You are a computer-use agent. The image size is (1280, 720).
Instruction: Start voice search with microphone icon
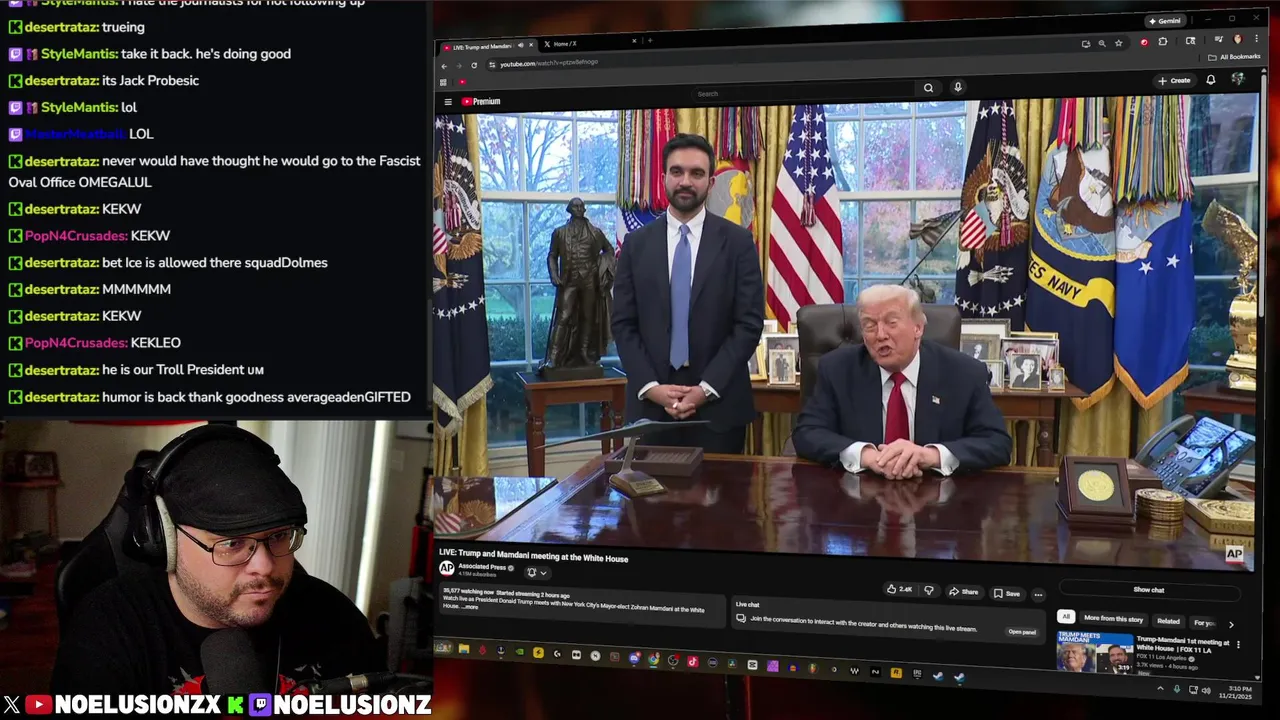point(958,87)
